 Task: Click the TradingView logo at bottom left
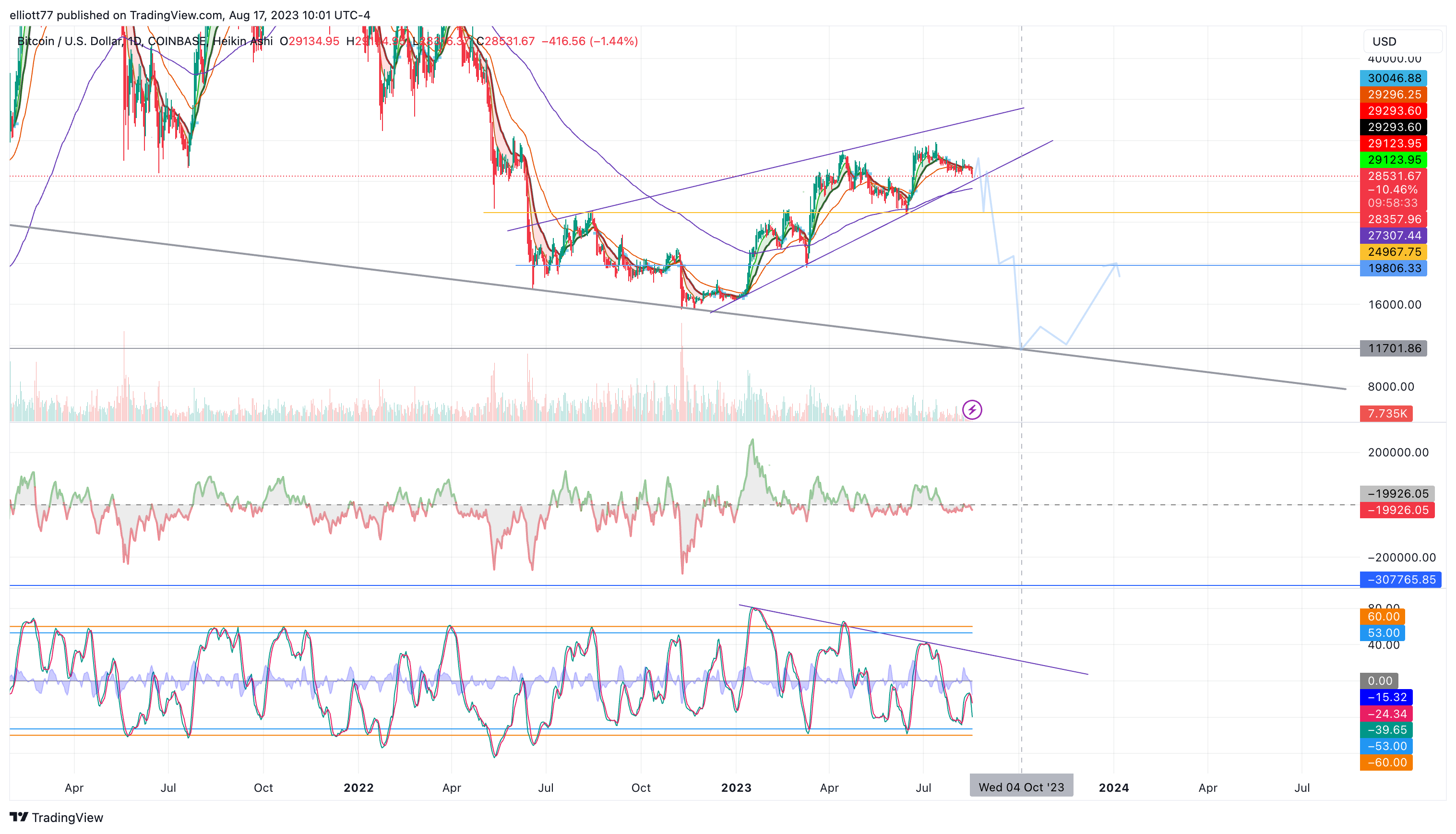click(x=56, y=817)
